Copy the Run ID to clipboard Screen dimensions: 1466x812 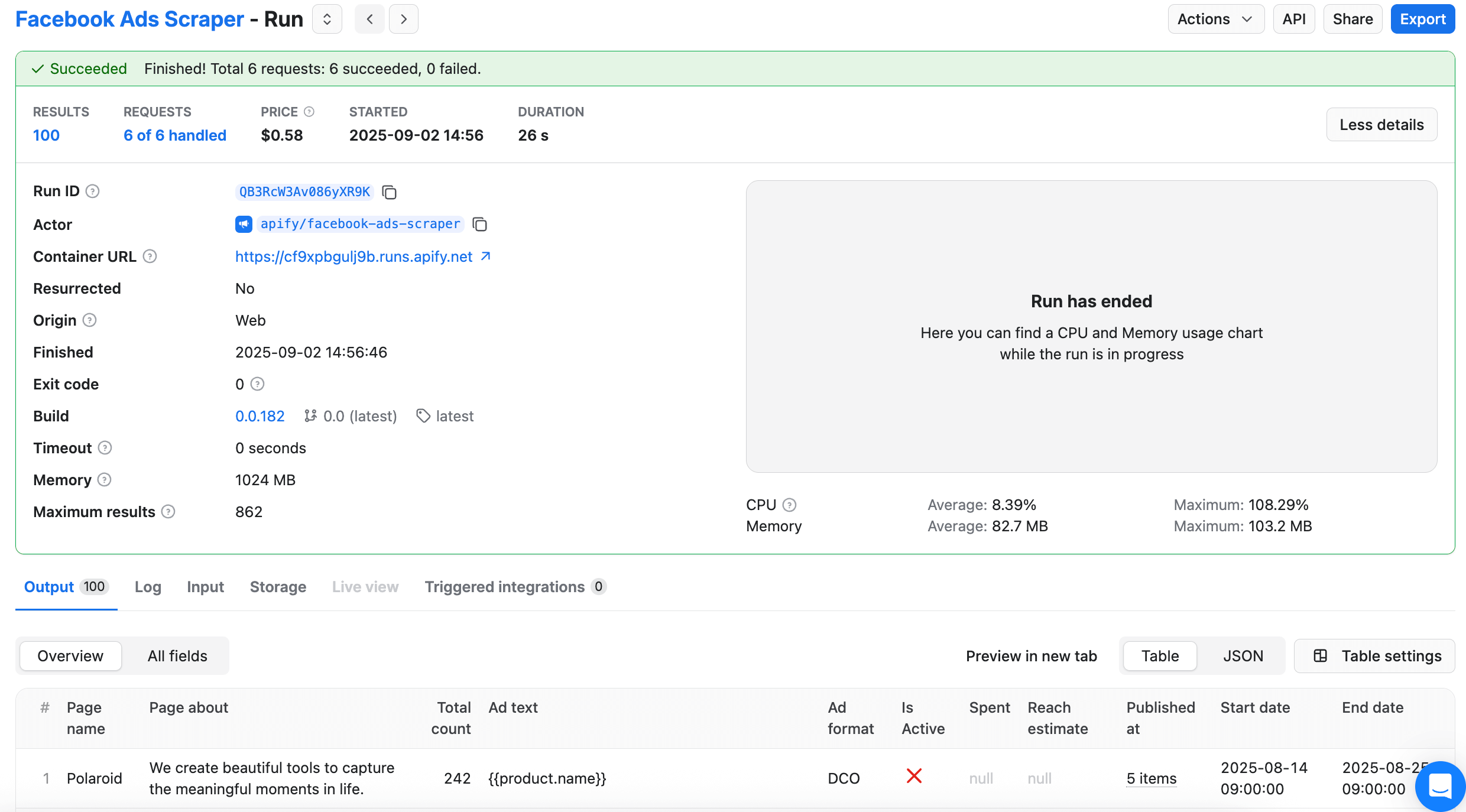click(x=390, y=192)
